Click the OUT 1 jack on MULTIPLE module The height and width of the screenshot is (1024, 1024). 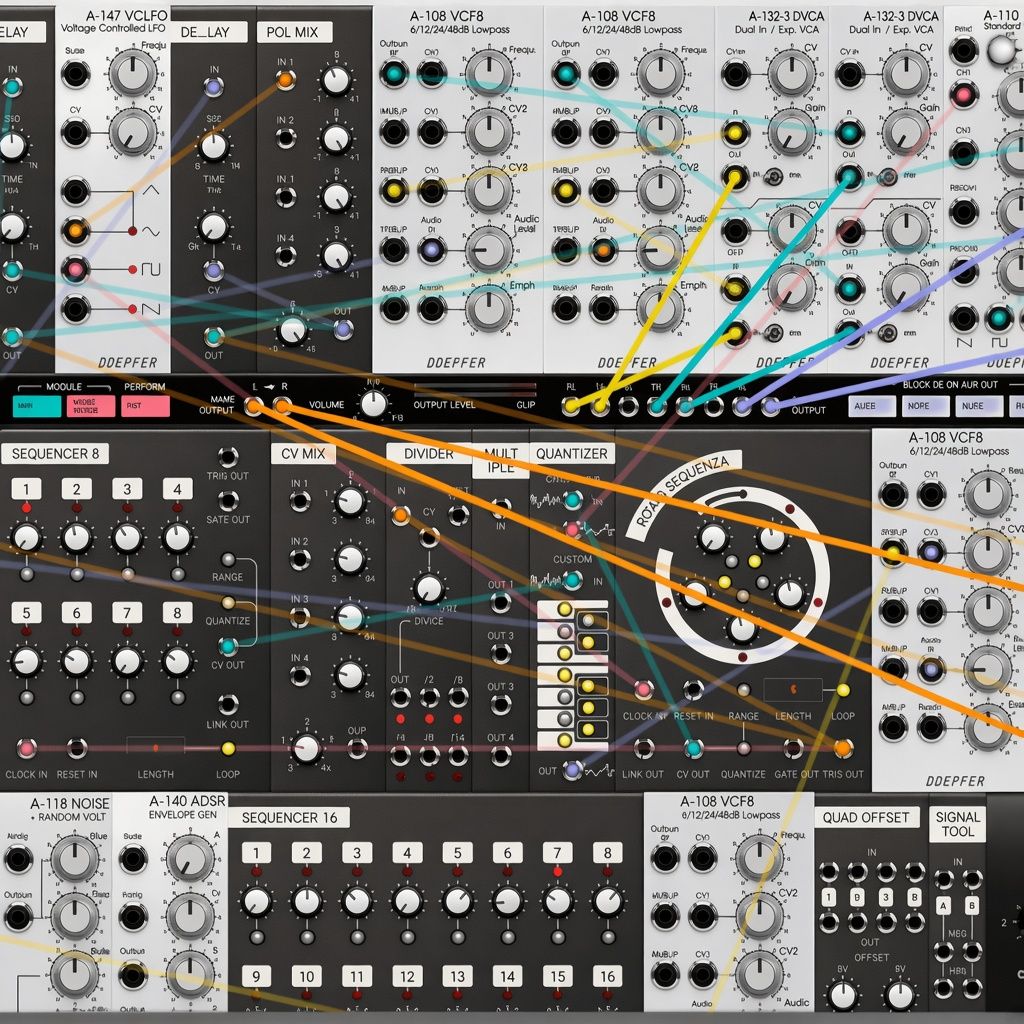501,602
